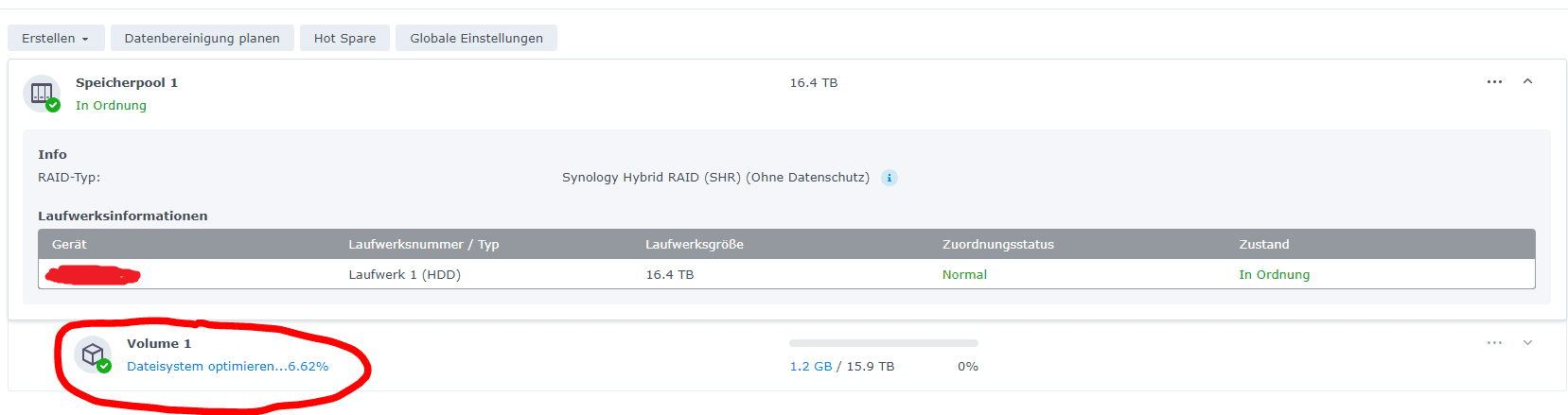Click green status check on Speicherpool icon

coord(53,105)
